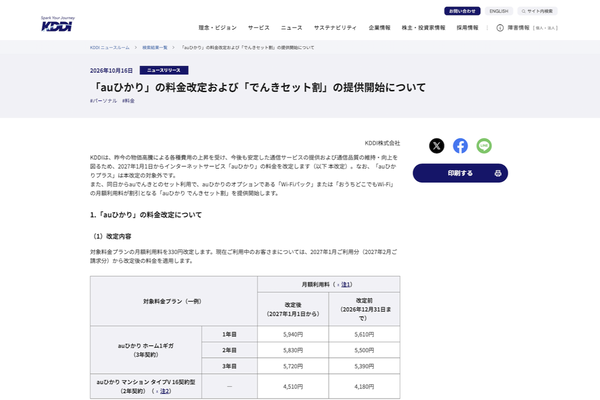Click the 2026年10月16日 date text
Screen dimensions: 600x400
111,70
